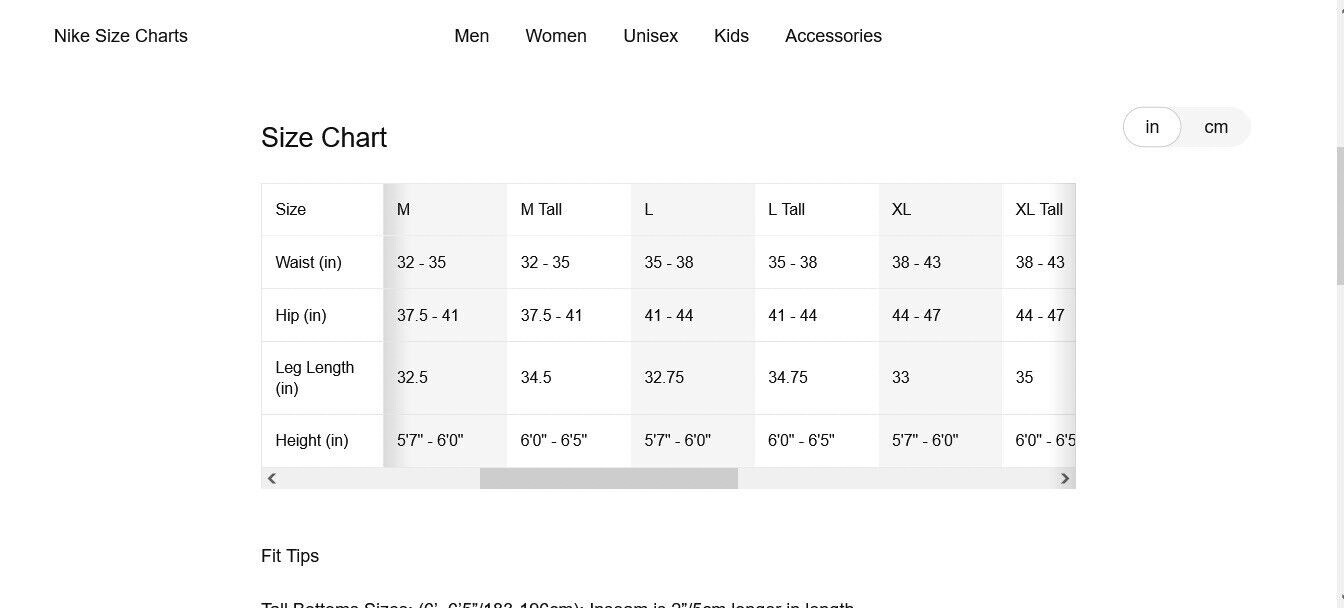Open the Women size charts menu
The image size is (1344, 612).
point(556,36)
